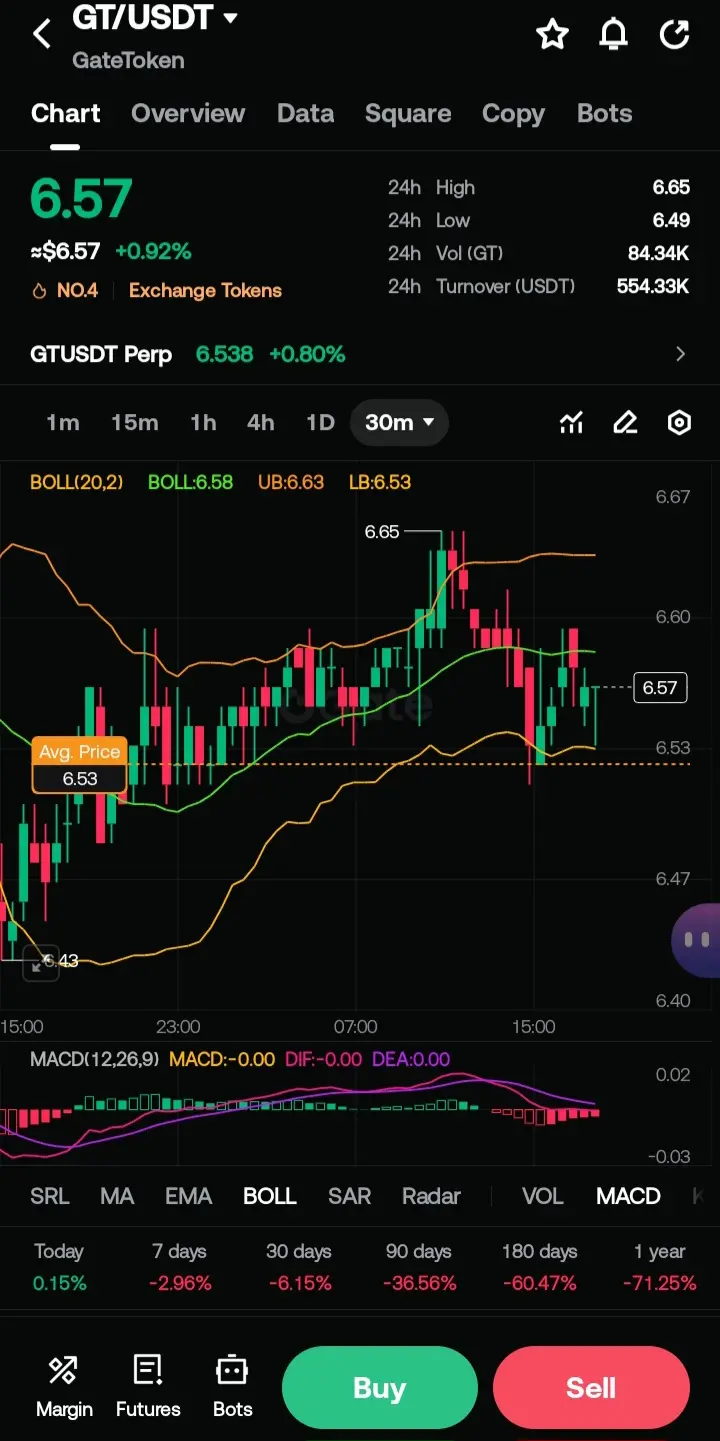The width and height of the screenshot is (720, 1441).
Task: Tap the back arrow icon
Action: pyautogui.click(x=42, y=35)
